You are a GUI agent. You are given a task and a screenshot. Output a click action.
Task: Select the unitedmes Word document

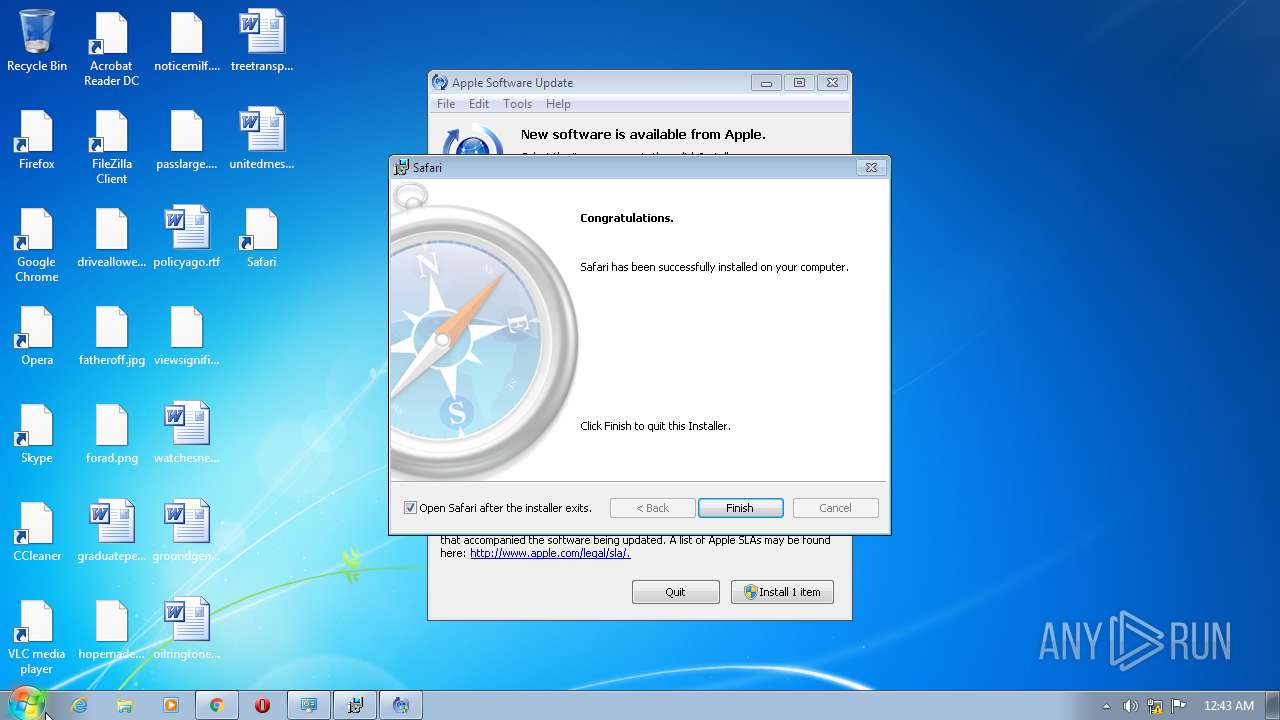pyautogui.click(x=261, y=139)
